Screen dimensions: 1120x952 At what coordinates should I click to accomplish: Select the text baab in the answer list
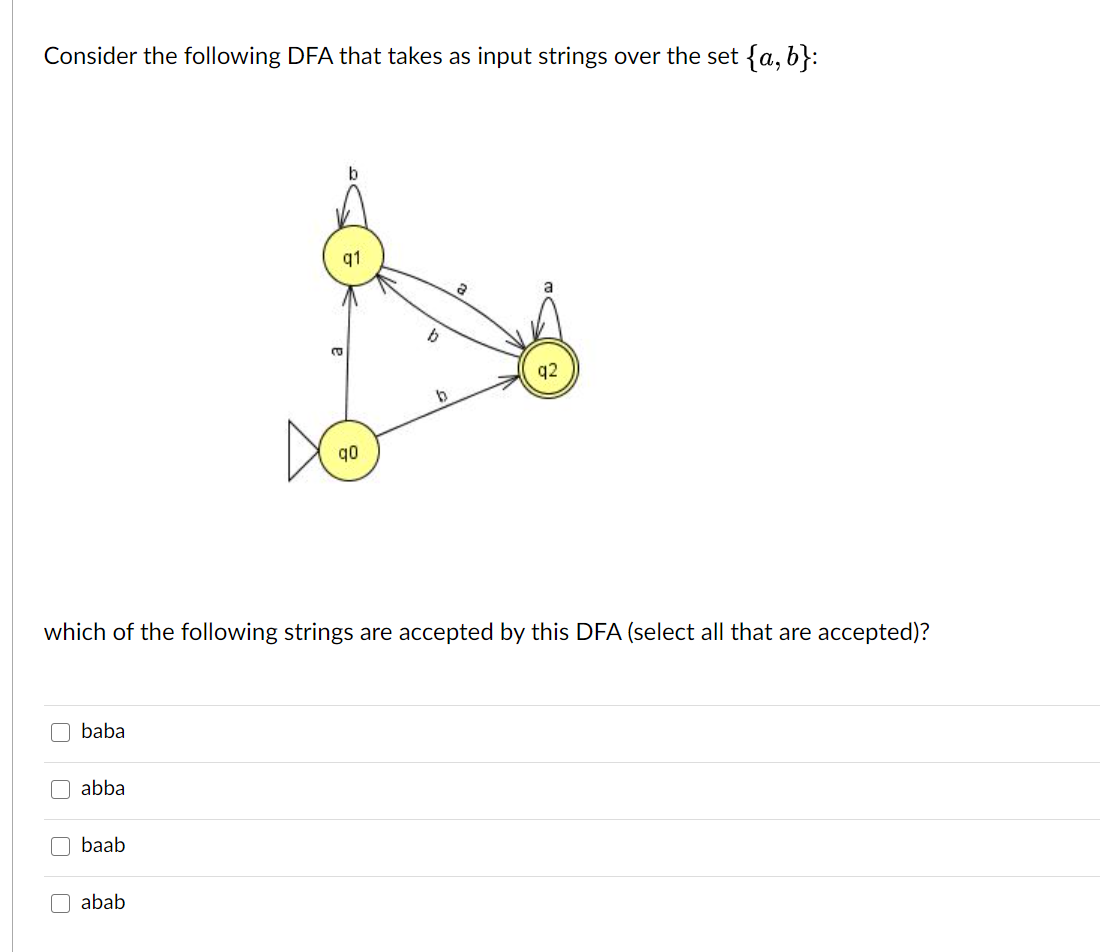click(x=103, y=845)
